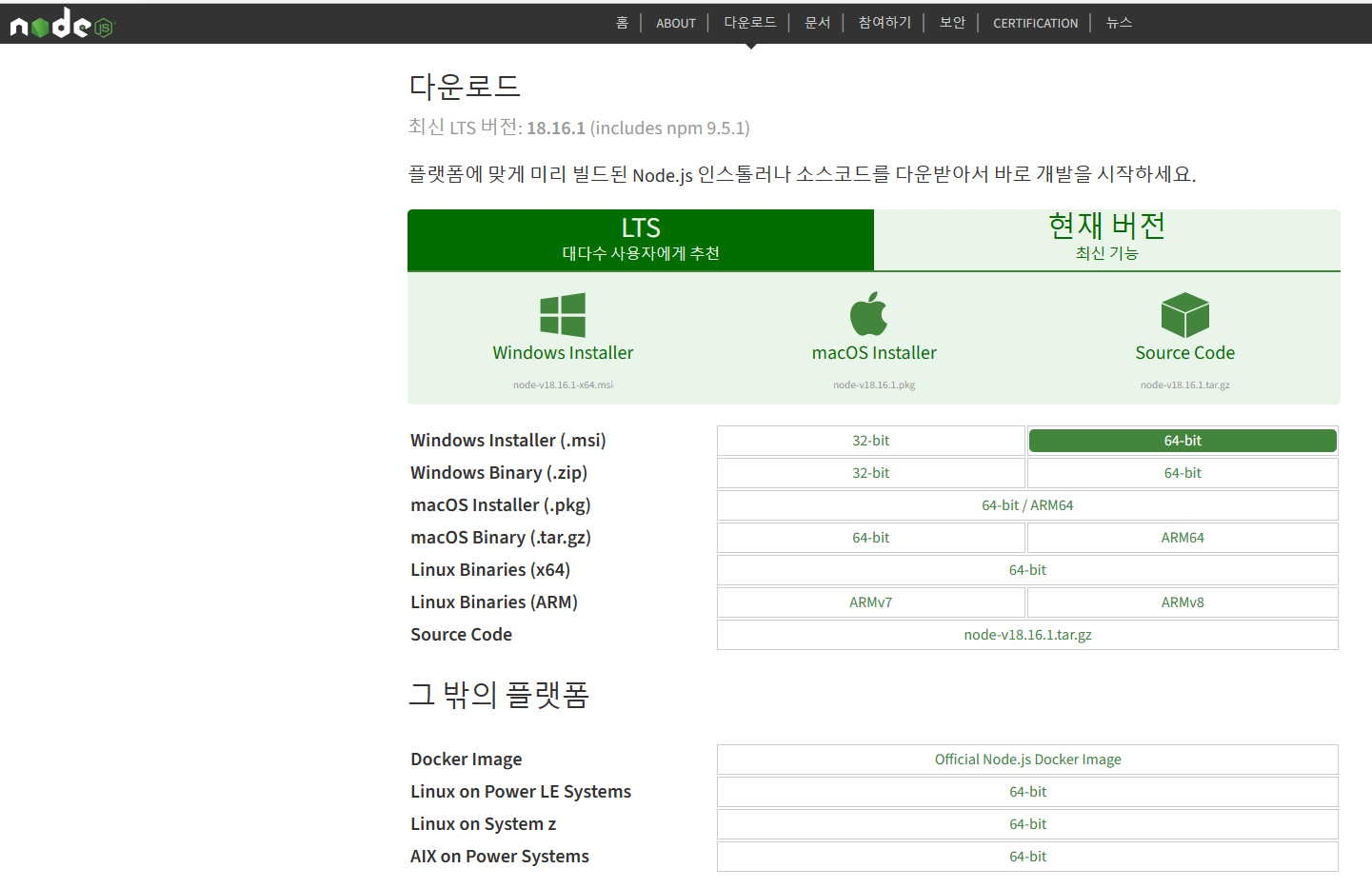Select the LTS tab
The width and height of the screenshot is (1372, 888).
(641, 240)
